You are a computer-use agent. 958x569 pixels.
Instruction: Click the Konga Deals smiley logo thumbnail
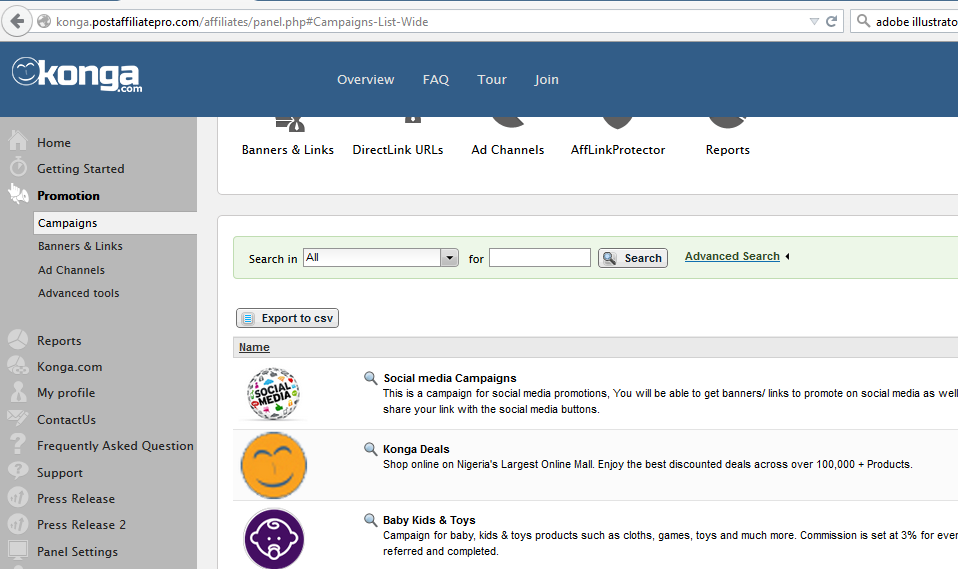click(274, 465)
